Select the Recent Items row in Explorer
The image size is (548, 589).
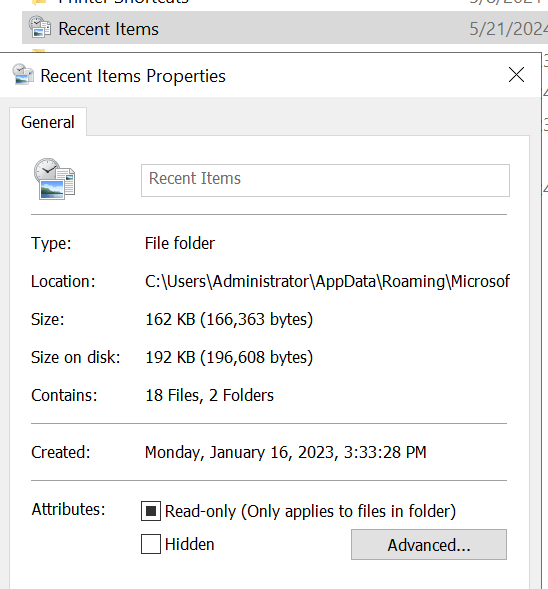click(285, 28)
